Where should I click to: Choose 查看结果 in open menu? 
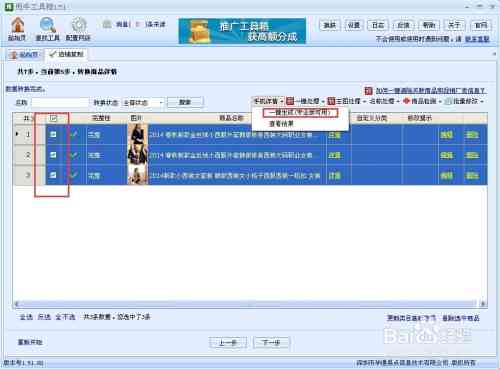[281, 124]
